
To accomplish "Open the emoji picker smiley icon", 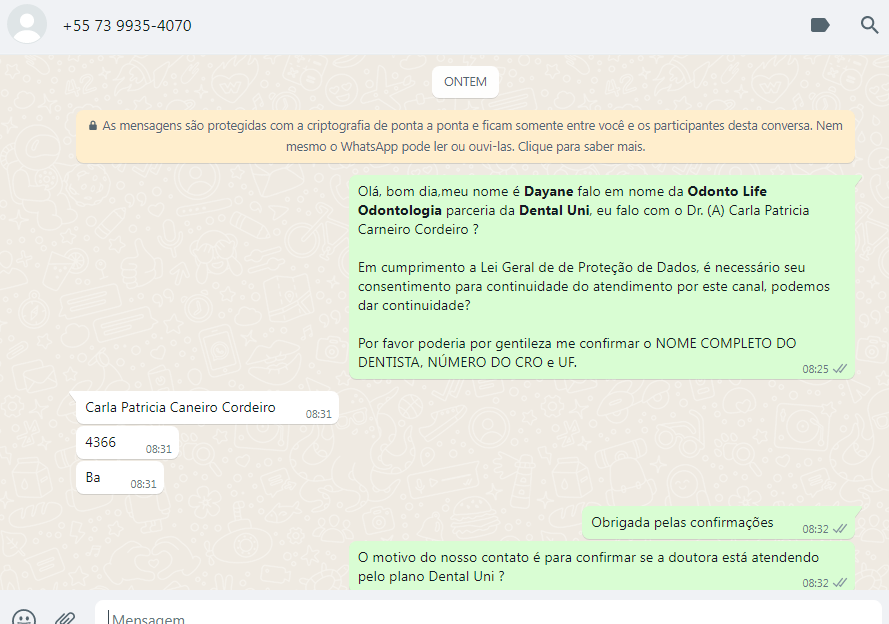I will [x=24, y=618].
